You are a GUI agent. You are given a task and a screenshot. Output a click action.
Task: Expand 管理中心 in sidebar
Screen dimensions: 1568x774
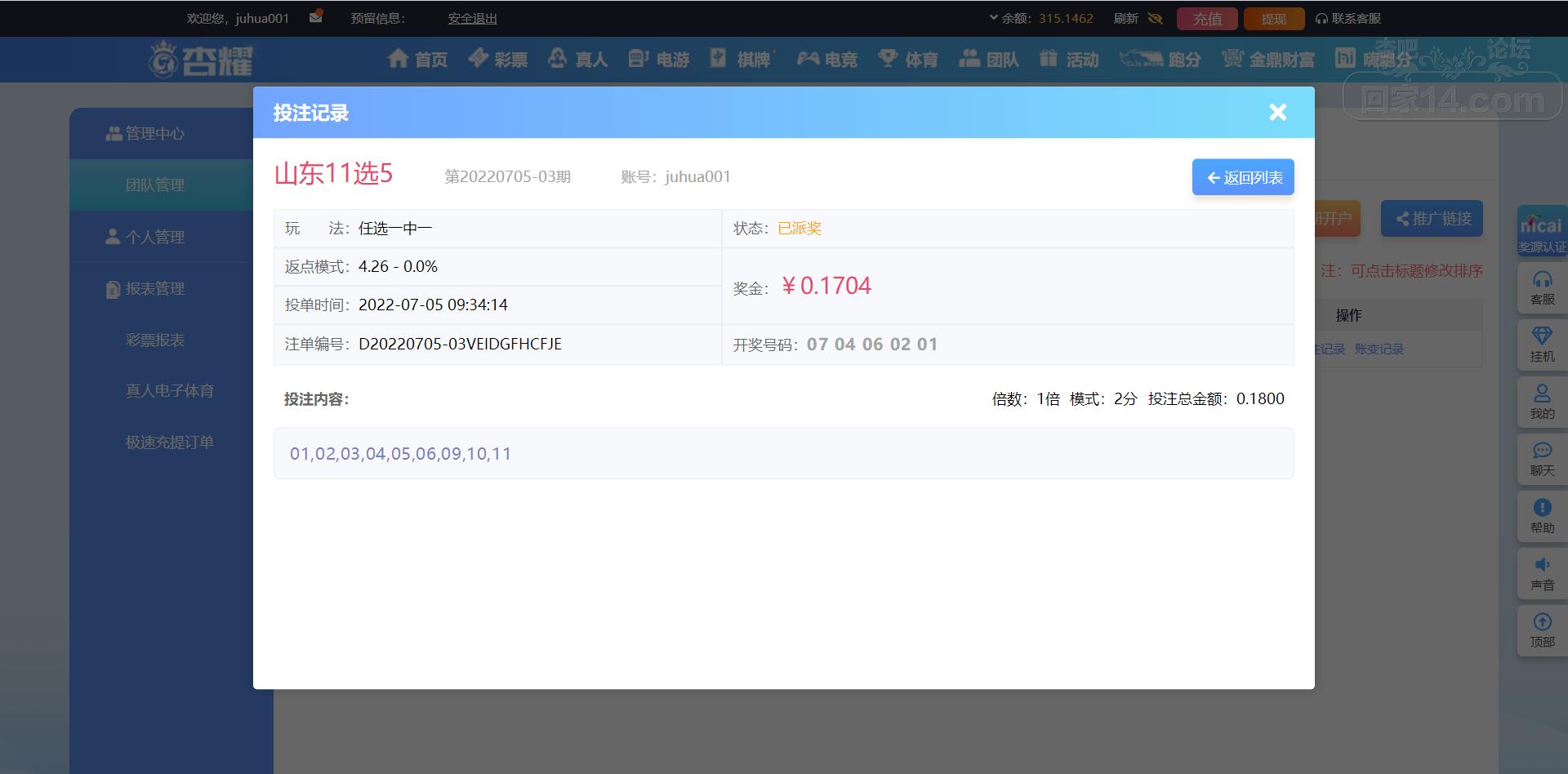click(145, 133)
